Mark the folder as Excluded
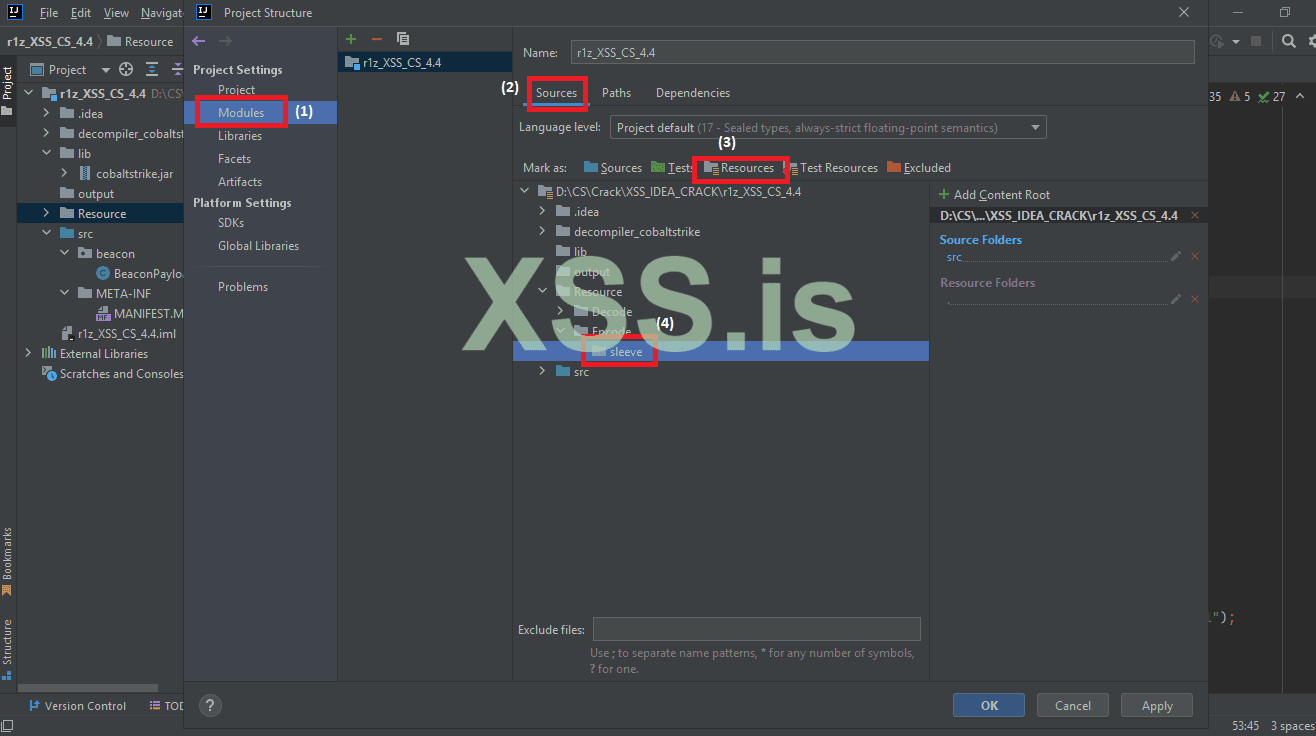The width and height of the screenshot is (1316, 736). tap(919, 168)
